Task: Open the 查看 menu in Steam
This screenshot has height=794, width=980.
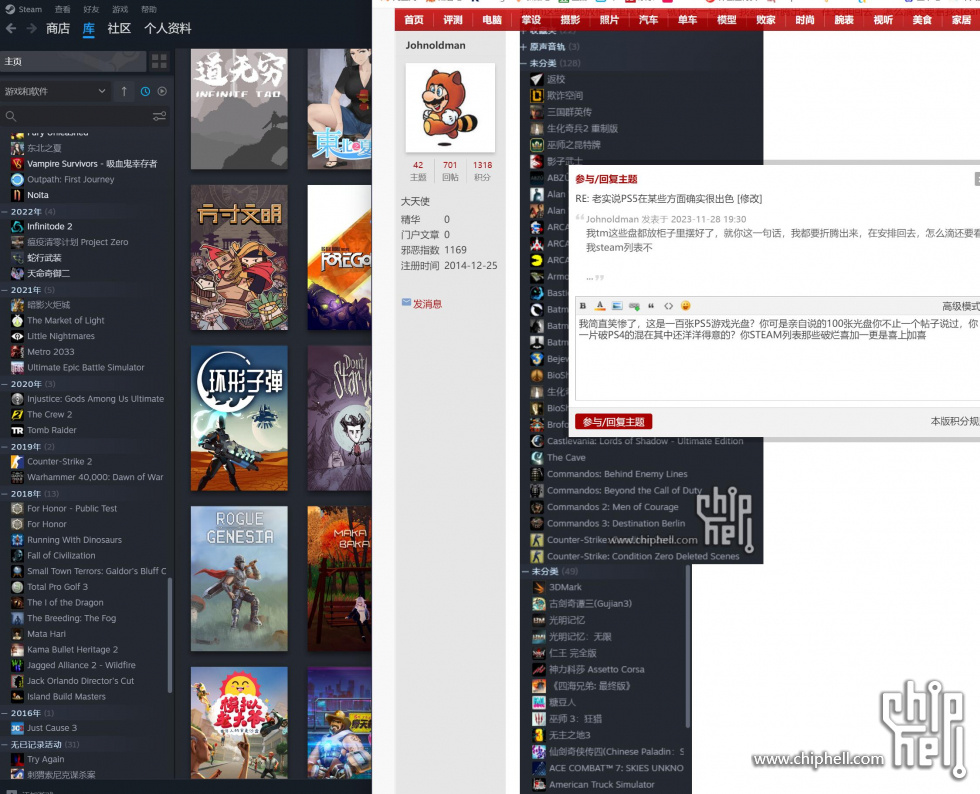Action: coord(62,9)
